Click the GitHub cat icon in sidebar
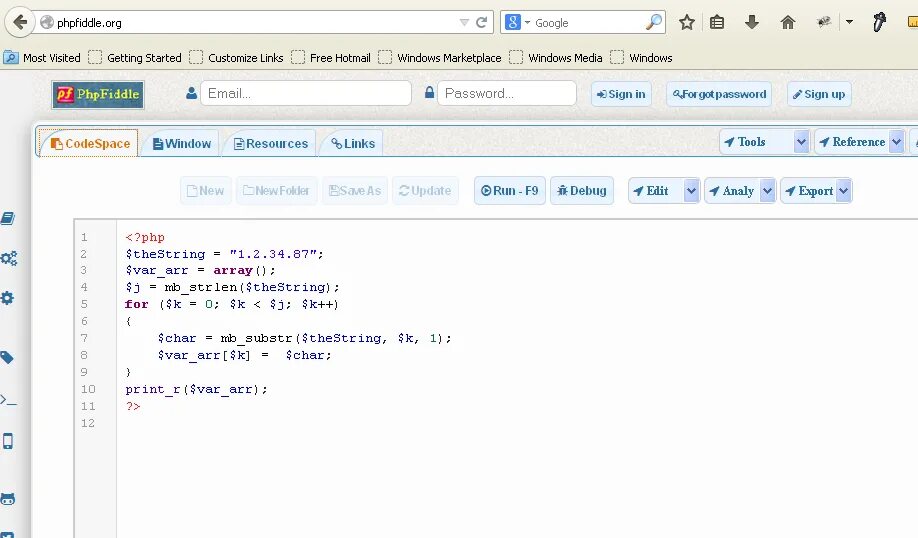918x538 pixels. [x=8, y=499]
